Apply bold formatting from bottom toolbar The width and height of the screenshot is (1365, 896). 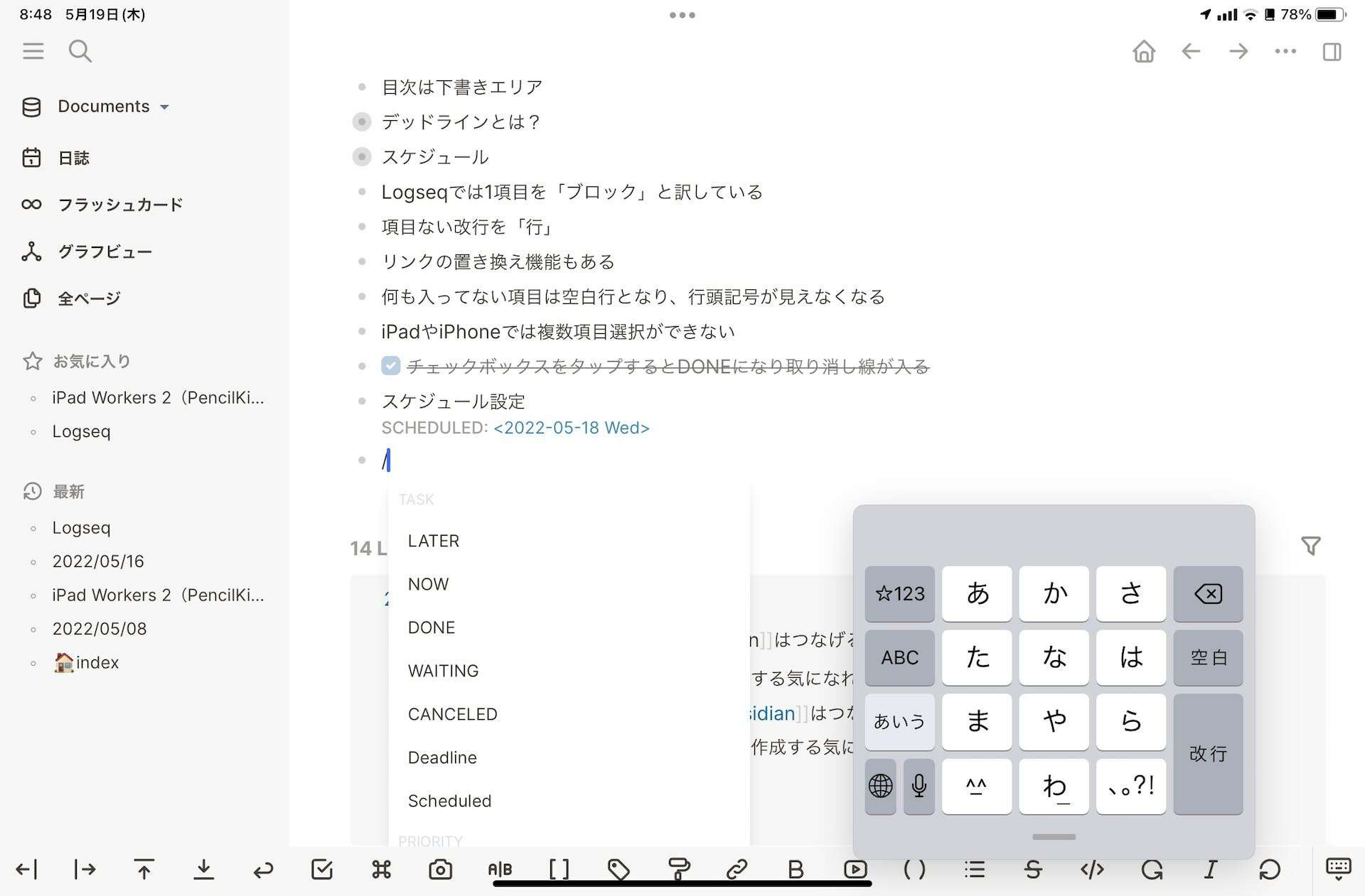796,869
